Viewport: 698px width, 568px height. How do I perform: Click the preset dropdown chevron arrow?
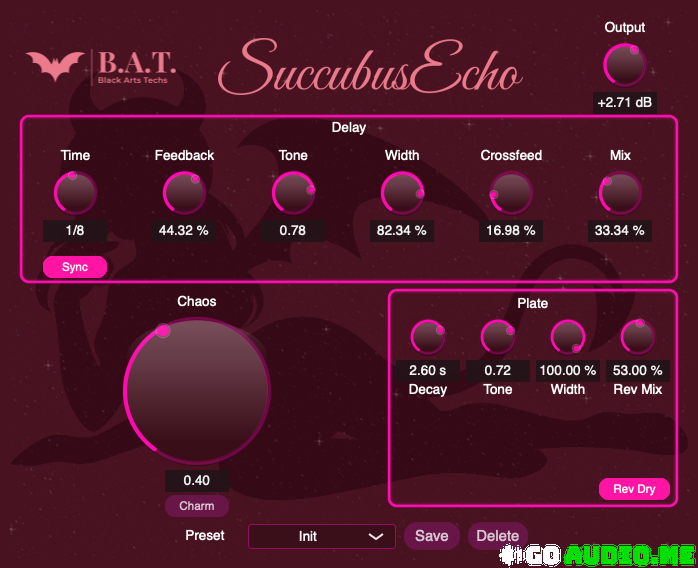pos(376,537)
